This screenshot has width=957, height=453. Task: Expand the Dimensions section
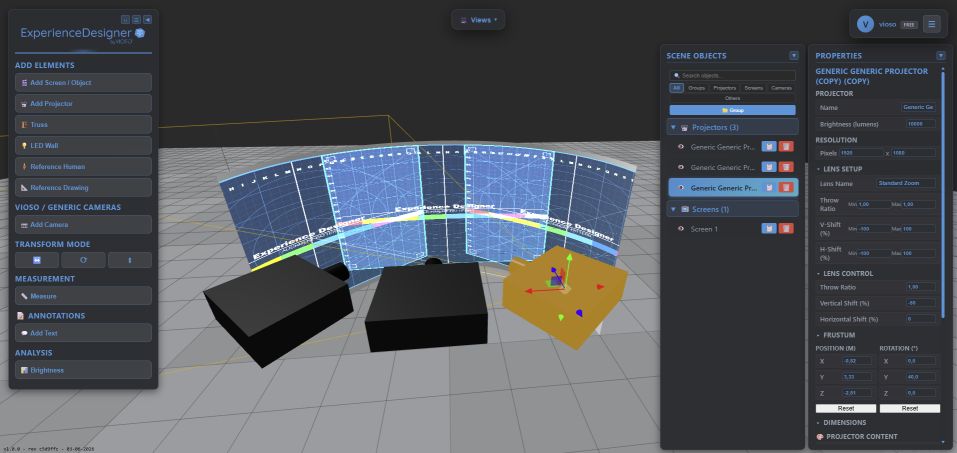coord(818,422)
